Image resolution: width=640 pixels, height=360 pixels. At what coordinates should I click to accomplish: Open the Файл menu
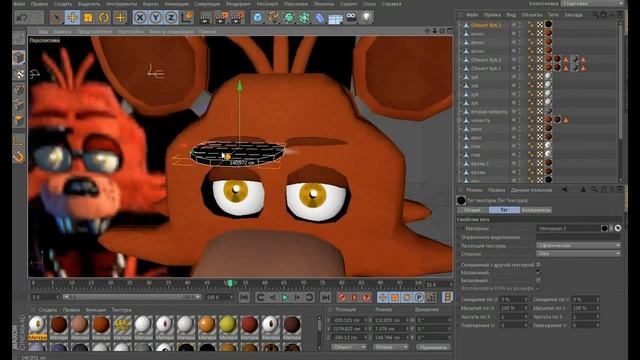click(20, 4)
